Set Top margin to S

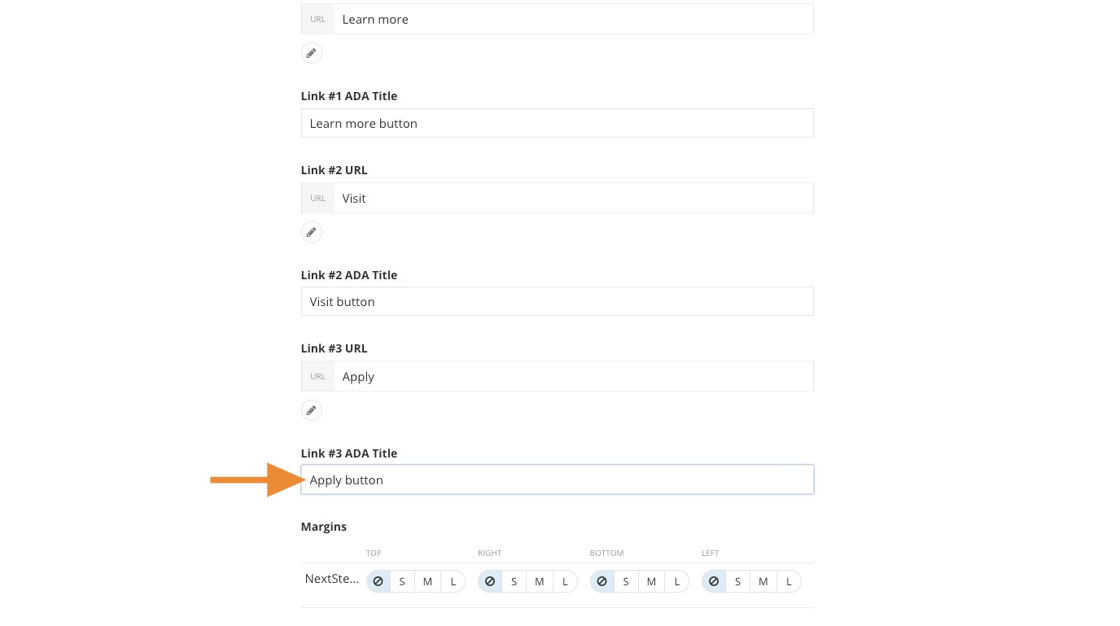pos(402,581)
